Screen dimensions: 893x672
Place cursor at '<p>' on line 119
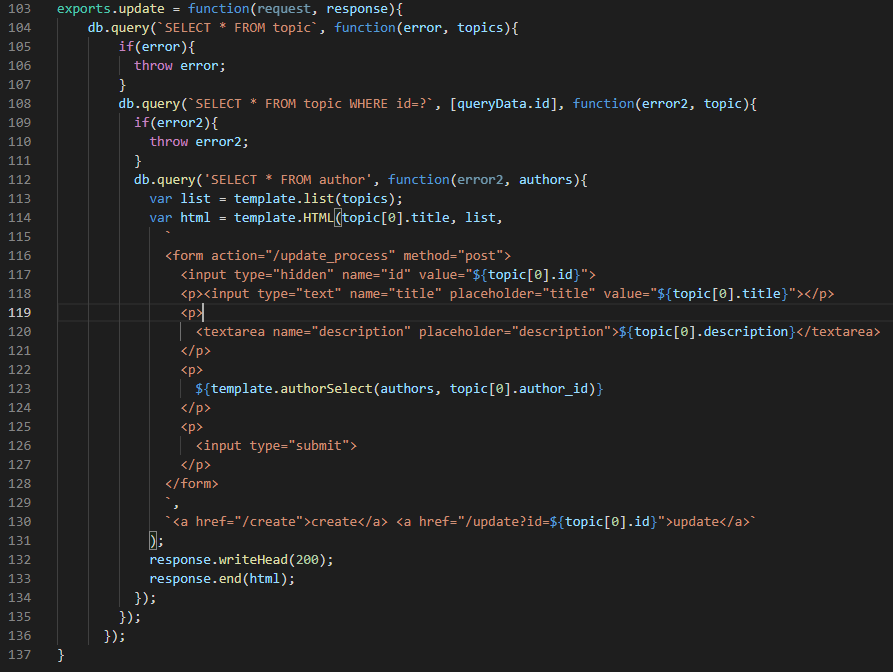pos(192,313)
